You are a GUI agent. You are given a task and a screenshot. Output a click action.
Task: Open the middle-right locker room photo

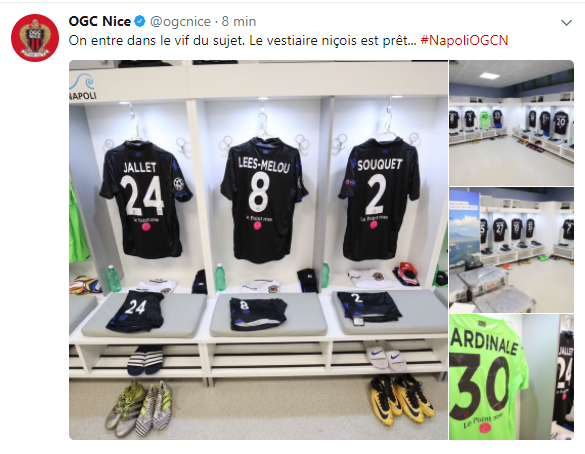(511, 250)
